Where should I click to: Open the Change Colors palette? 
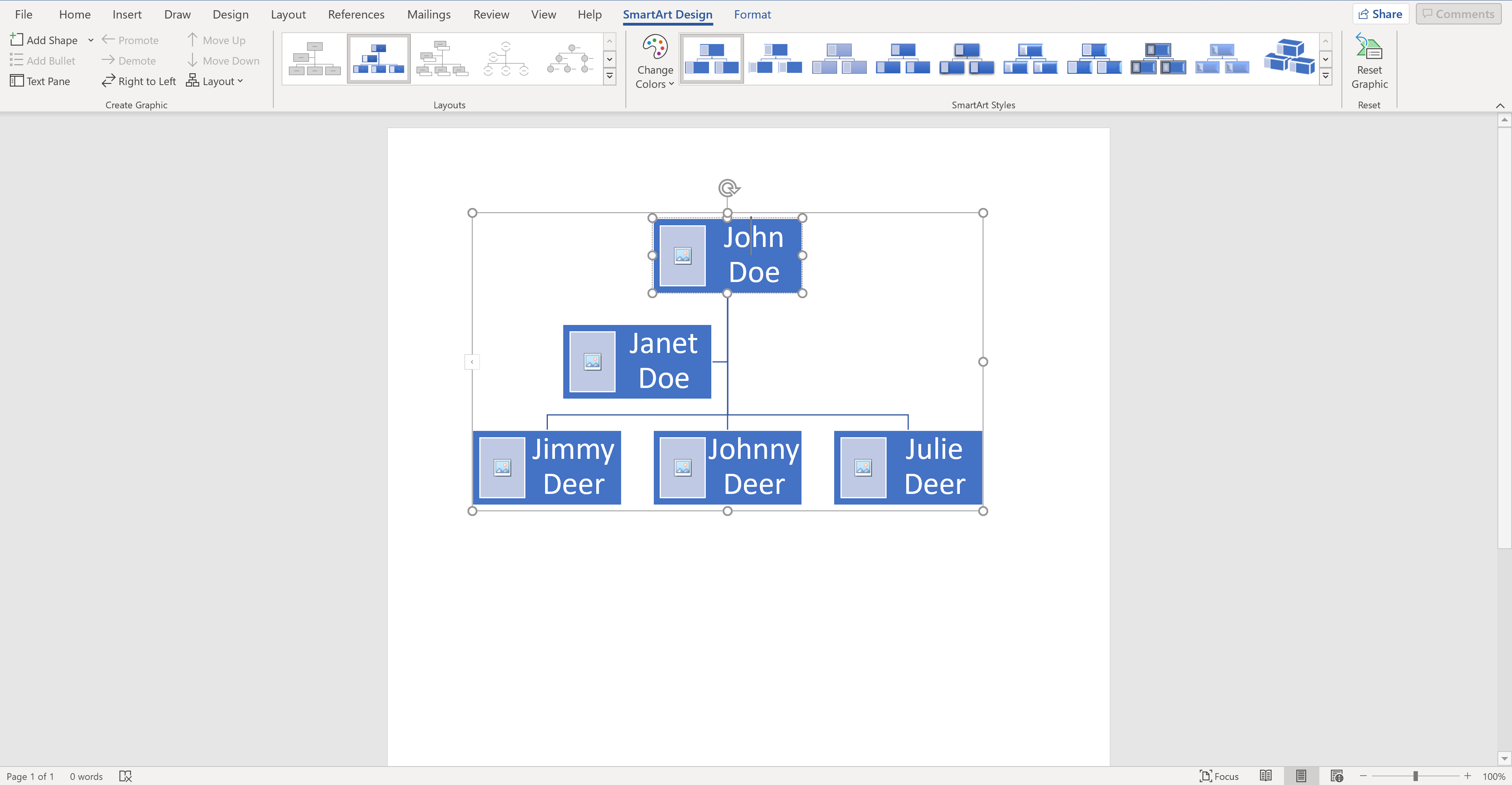coord(655,62)
